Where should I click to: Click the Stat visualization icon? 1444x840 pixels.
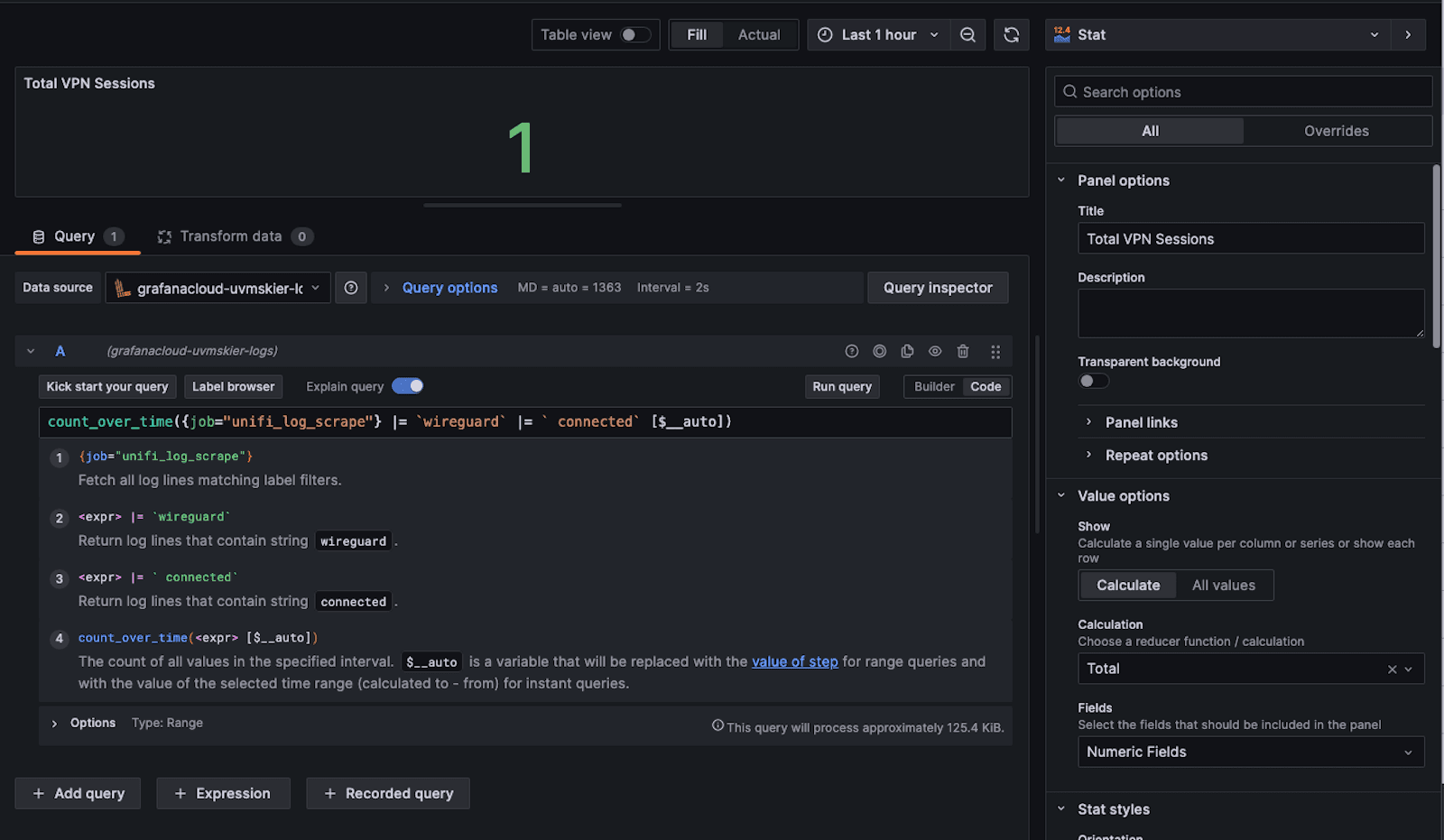(x=1062, y=34)
